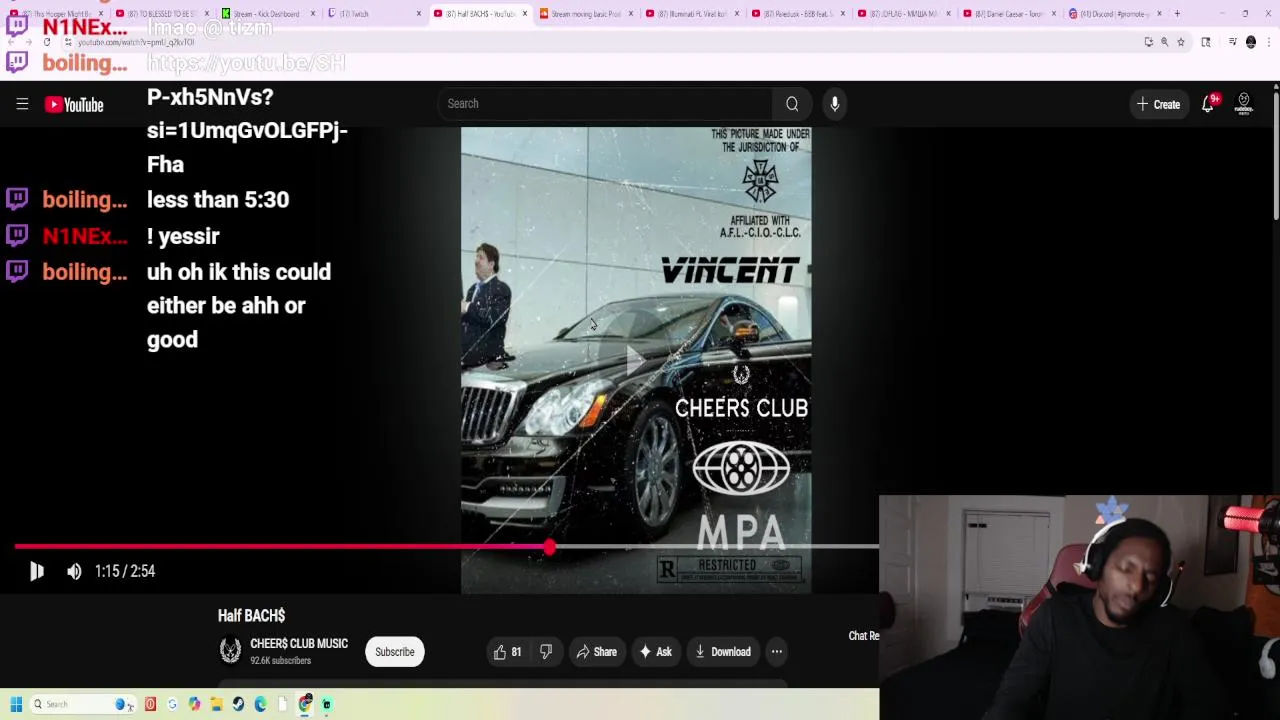Click the Half BACH$ video player
The height and width of the screenshot is (720, 1280).
636,360
